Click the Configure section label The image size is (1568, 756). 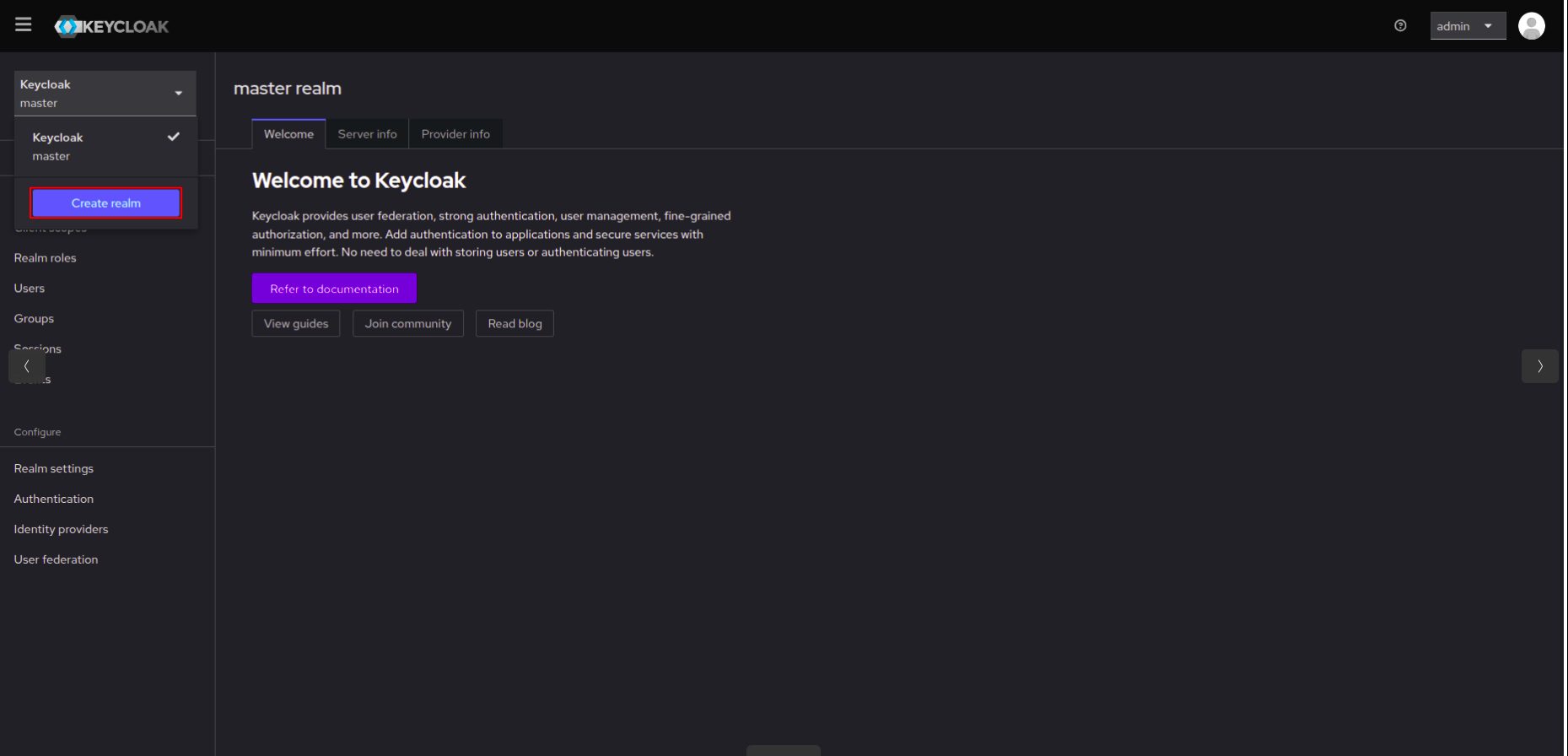click(37, 432)
